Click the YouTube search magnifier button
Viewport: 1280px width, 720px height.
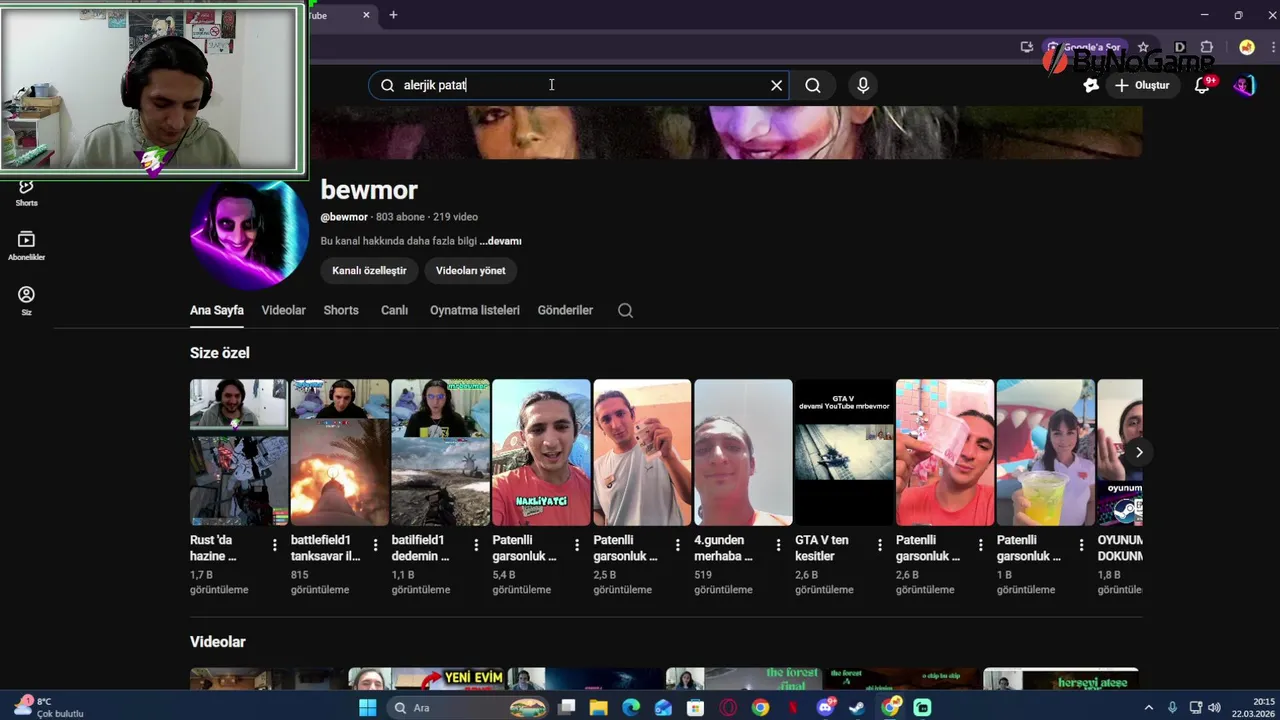coord(813,86)
